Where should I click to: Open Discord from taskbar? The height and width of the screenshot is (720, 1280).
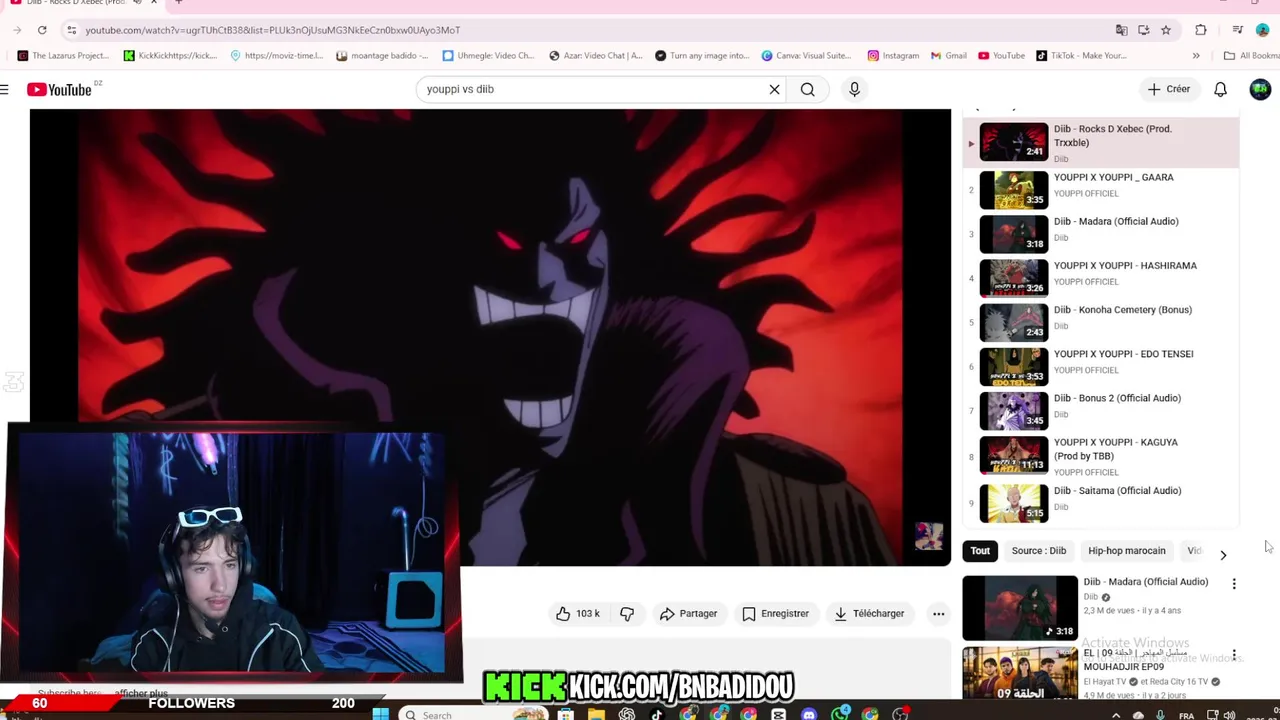(809, 714)
